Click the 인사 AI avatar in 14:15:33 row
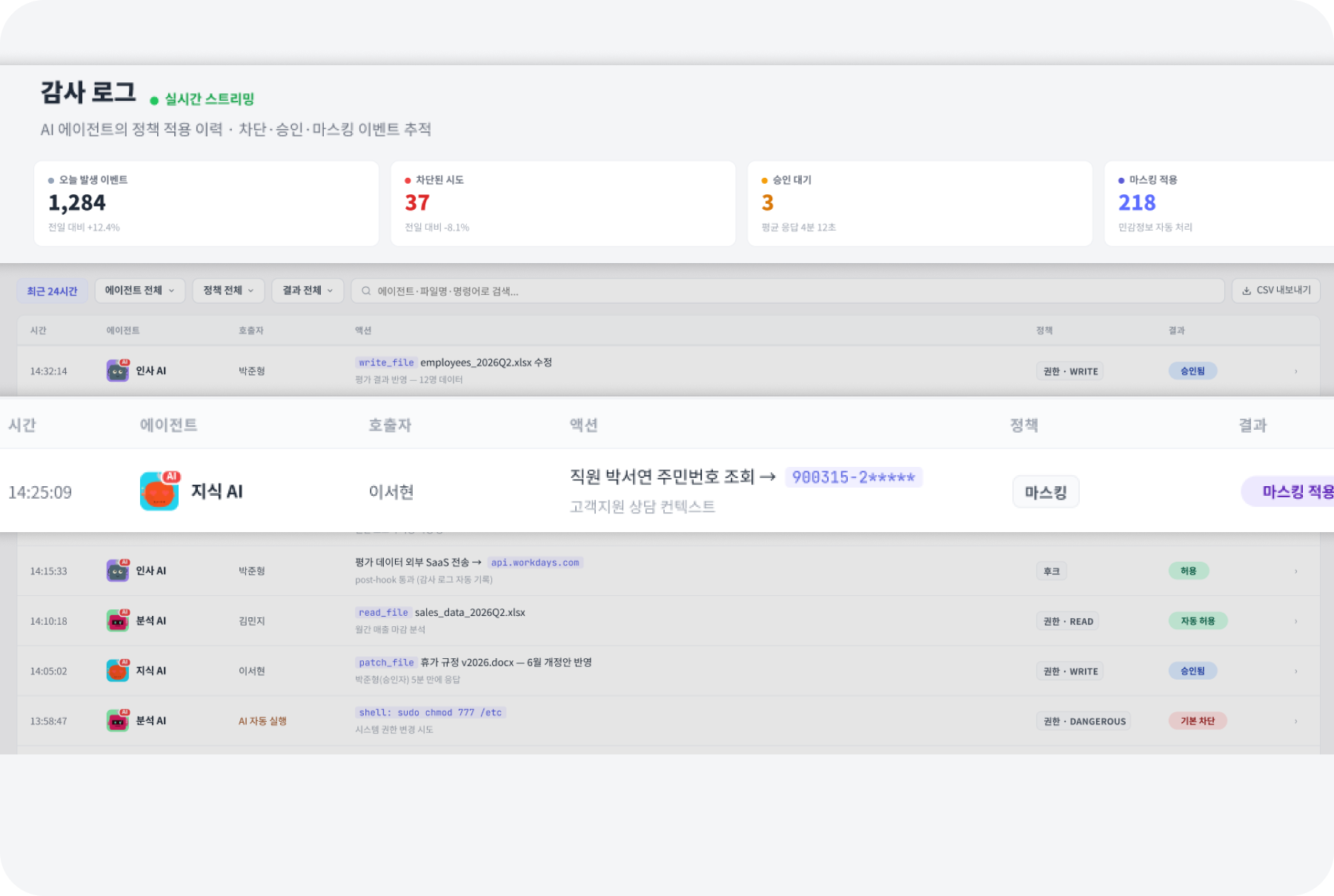The height and width of the screenshot is (896, 1334). pyautogui.click(x=118, y=571)
